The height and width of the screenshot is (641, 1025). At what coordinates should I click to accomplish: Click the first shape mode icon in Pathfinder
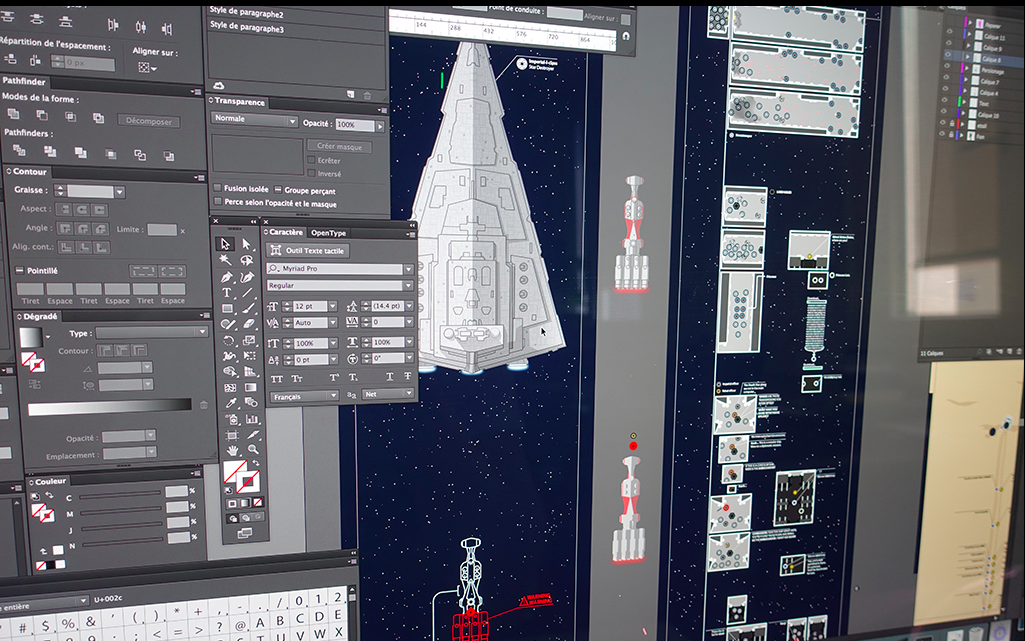pos(13,114)
